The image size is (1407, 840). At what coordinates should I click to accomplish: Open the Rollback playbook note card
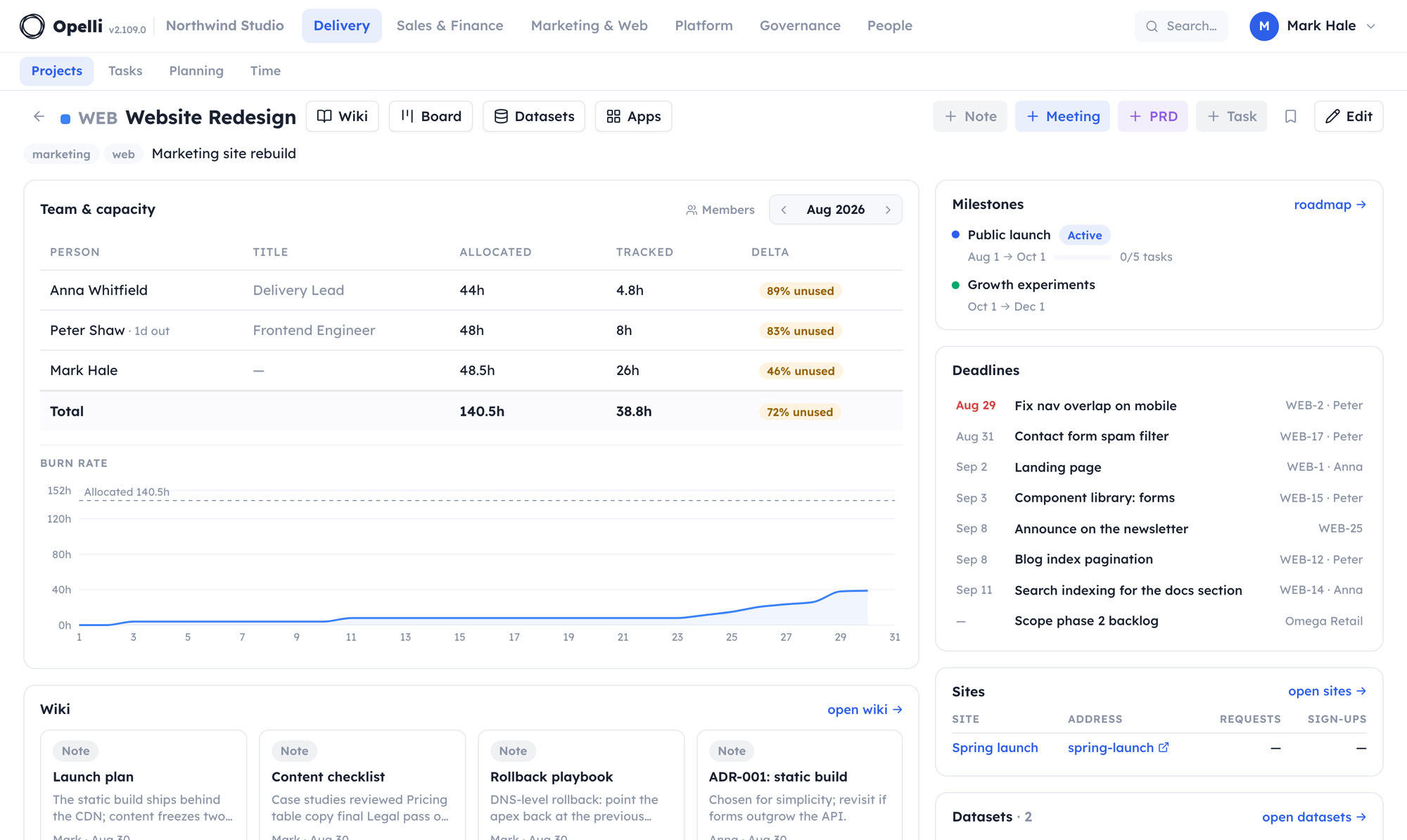(x=581, y=785)
